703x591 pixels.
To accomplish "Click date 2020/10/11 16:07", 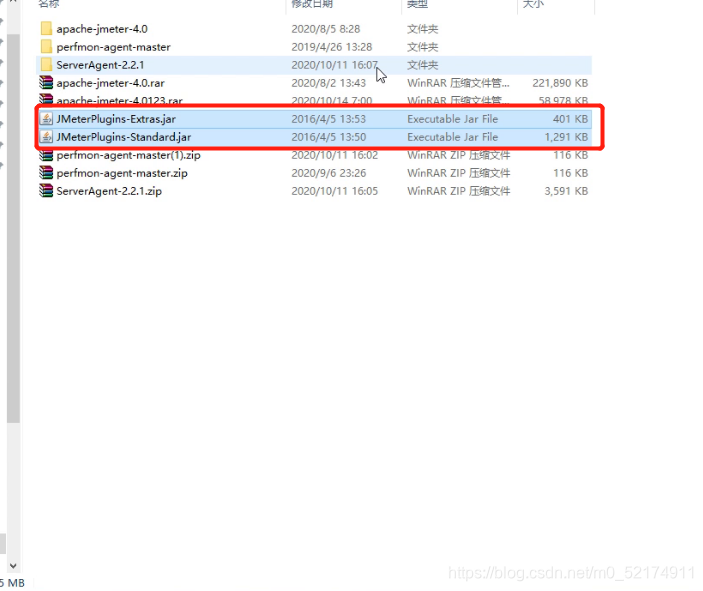I will [334, 65].
